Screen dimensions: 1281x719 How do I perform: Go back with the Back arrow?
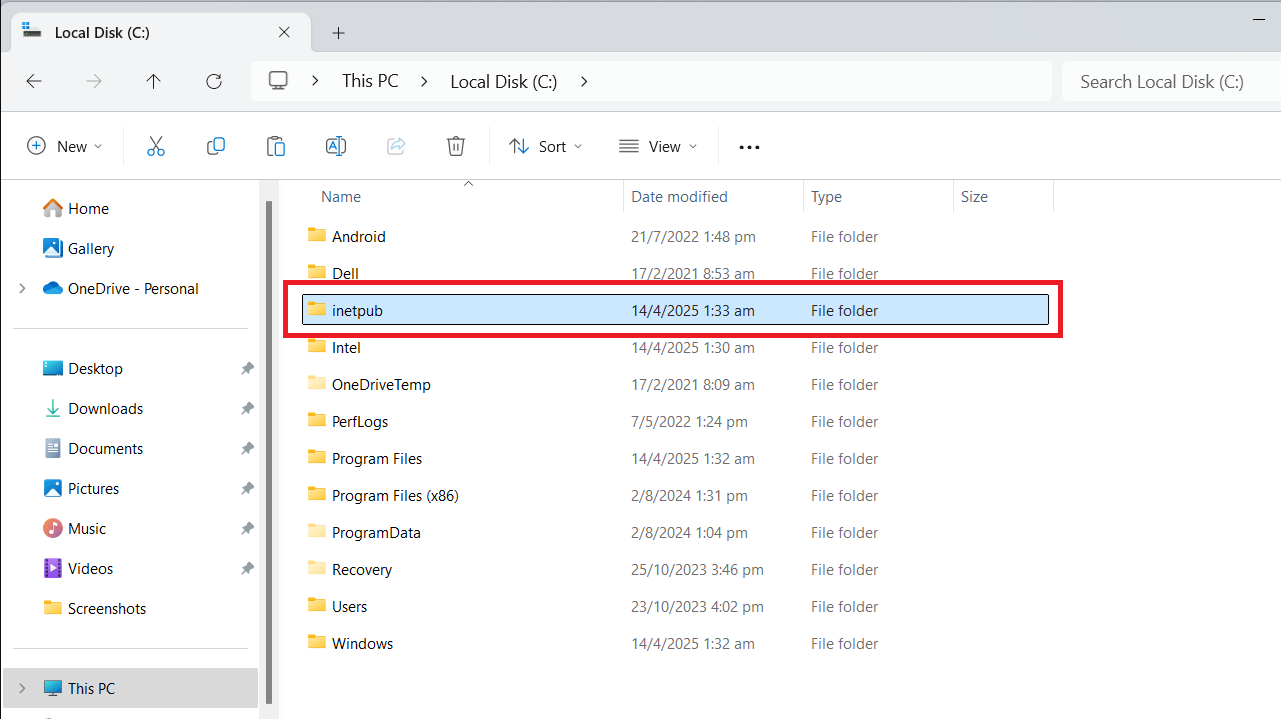pyautogui.click(x=34, y=82)
